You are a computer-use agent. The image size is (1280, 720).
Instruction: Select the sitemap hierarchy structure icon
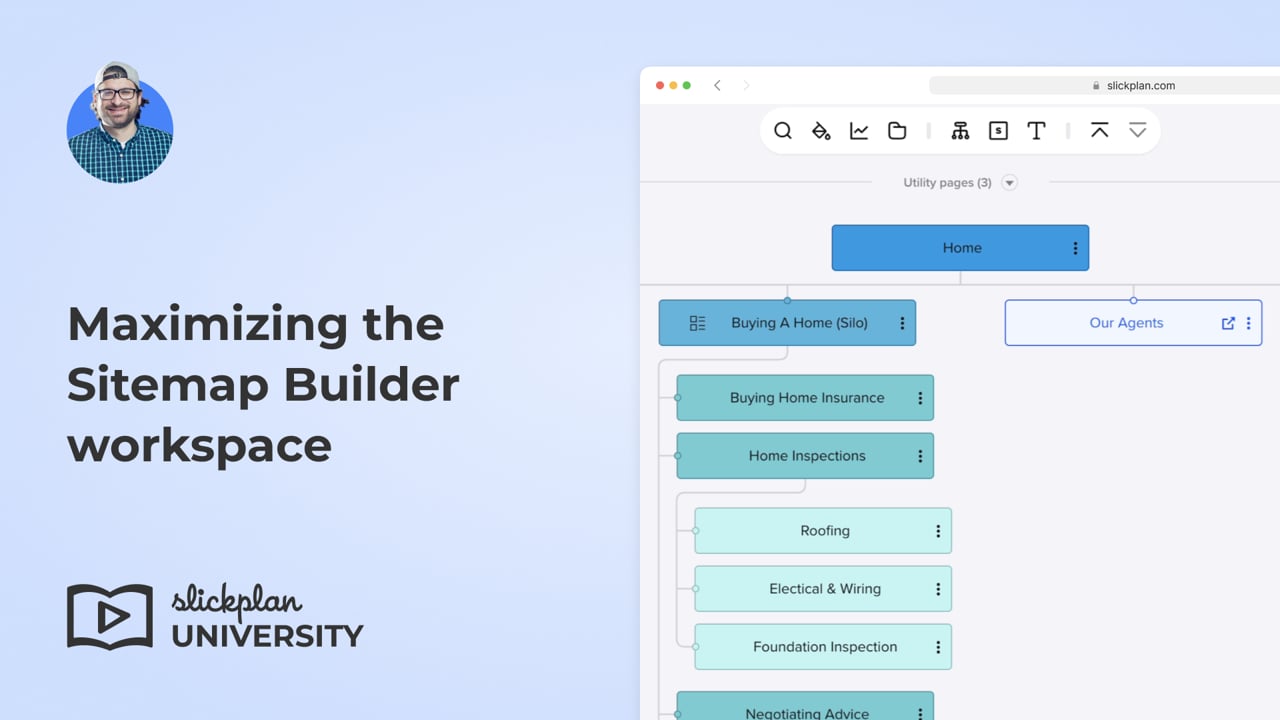[x=960, y=131]
